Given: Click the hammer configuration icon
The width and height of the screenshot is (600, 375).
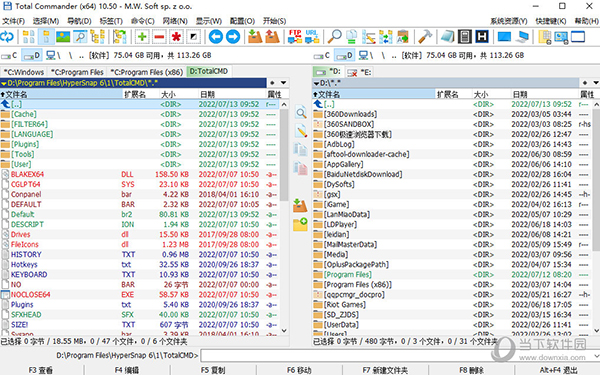Looking at the screenshot, I should (425, 37).
